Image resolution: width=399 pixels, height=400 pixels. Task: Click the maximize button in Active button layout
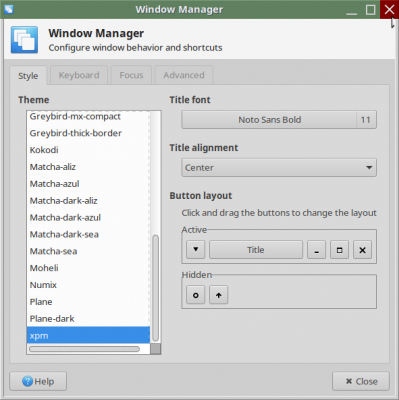(x=339, y=250)
